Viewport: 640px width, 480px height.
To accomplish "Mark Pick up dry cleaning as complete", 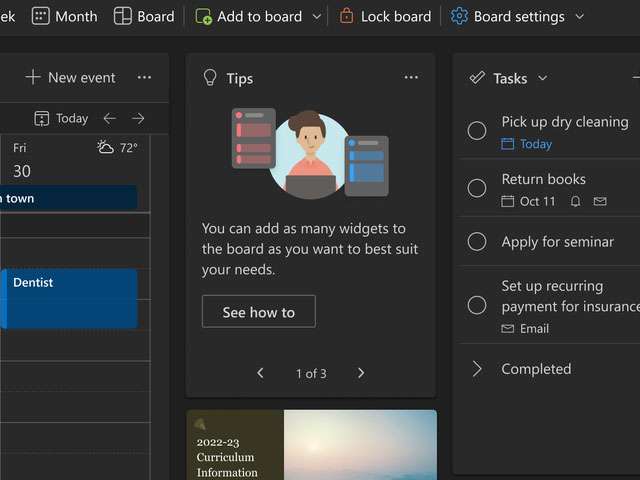I will pos(477,131).
